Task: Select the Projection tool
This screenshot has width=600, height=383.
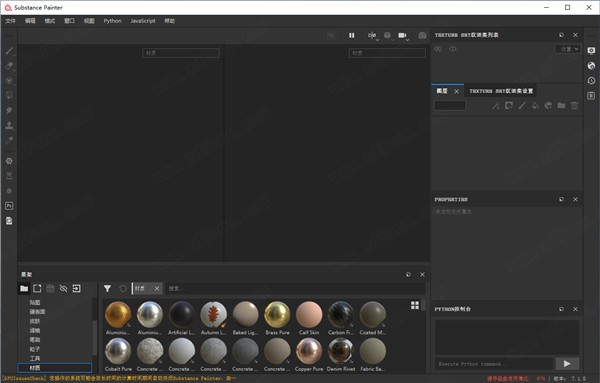Action: (10, 80)
